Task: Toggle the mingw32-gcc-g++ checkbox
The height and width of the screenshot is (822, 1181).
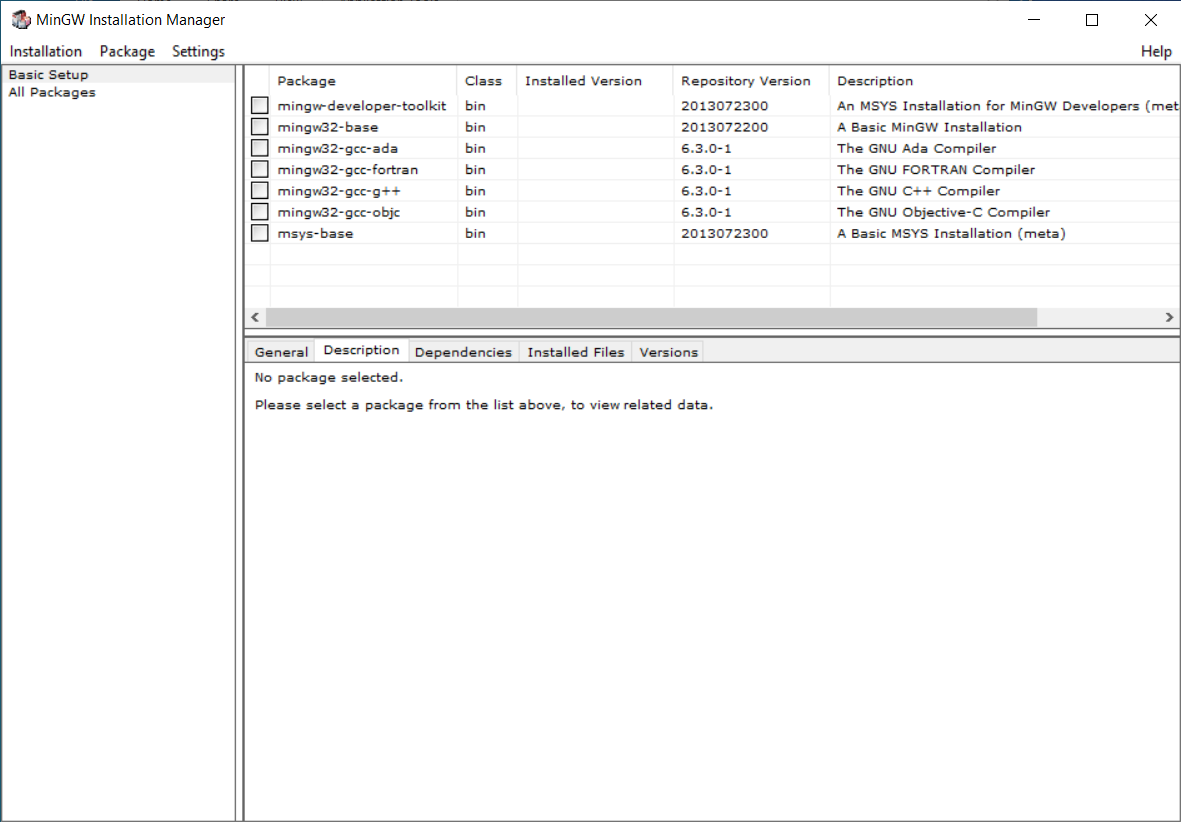Action: [x=260, y=191]
